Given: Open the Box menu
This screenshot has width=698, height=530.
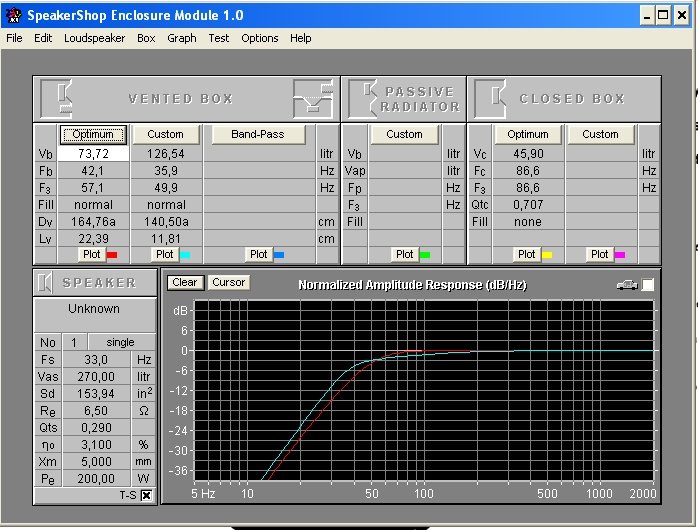Looking at the screenshot, I should point(146,38).
